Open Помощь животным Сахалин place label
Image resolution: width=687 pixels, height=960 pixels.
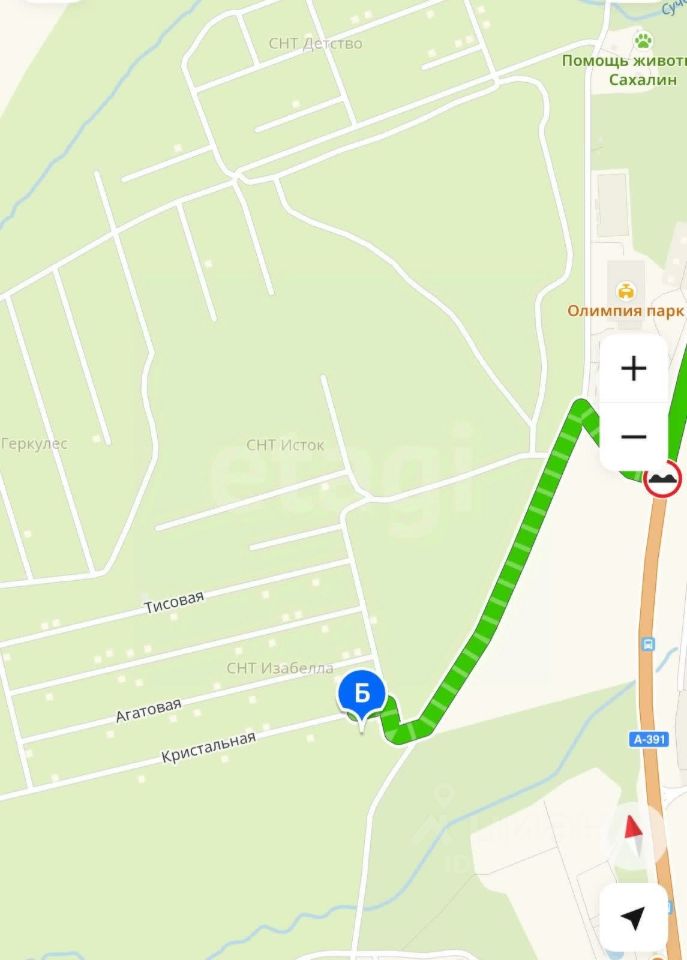pos(625,70)
